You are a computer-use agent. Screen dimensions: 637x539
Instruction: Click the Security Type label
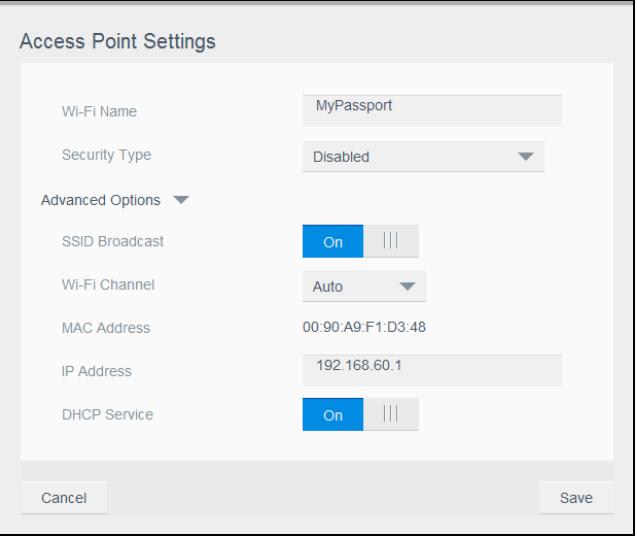coord(106,155)
